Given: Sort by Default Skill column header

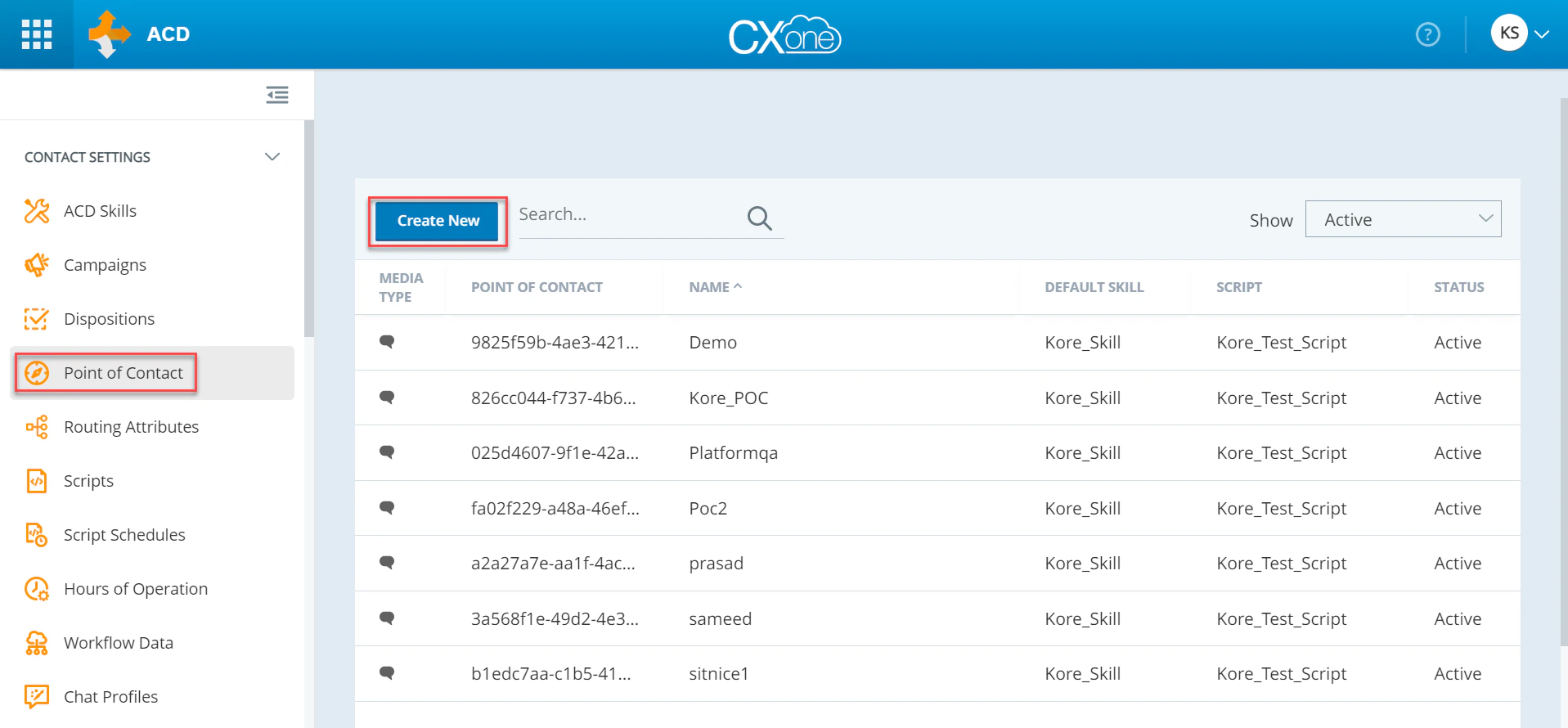Looking at the screenshot, I should click(x=1094, y=287).
